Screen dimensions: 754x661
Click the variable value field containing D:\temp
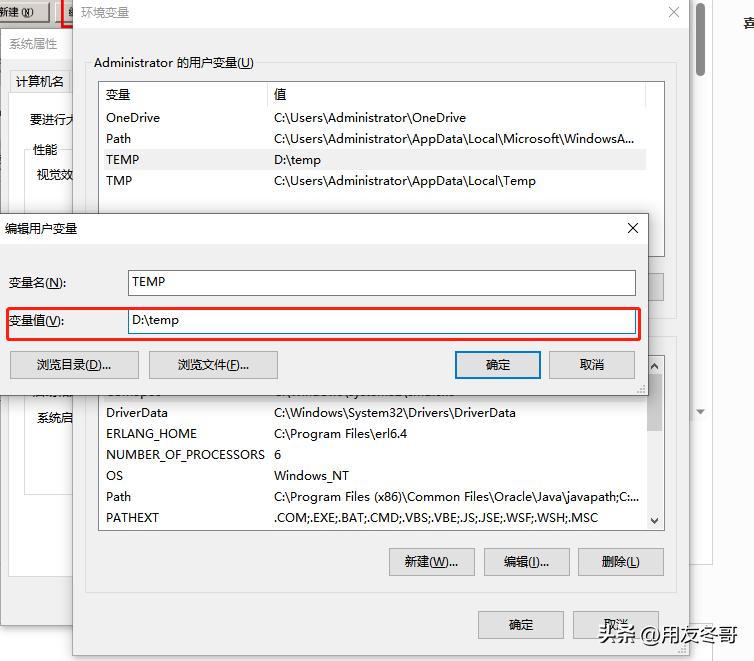click(381, 321)
